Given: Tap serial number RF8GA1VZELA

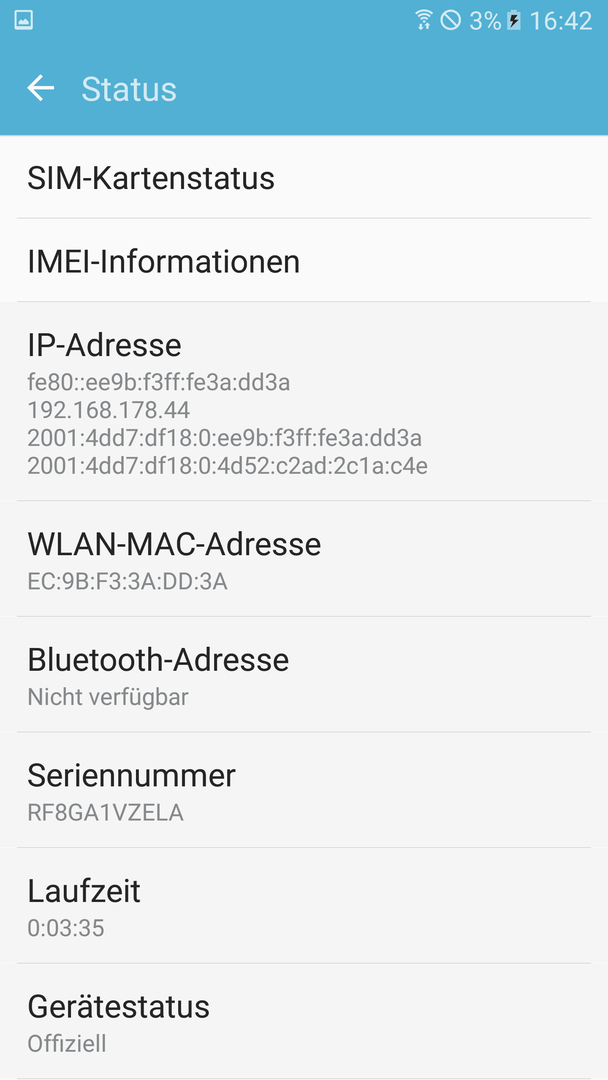Looking at the screenshot, I should click(x=105, y=813).
